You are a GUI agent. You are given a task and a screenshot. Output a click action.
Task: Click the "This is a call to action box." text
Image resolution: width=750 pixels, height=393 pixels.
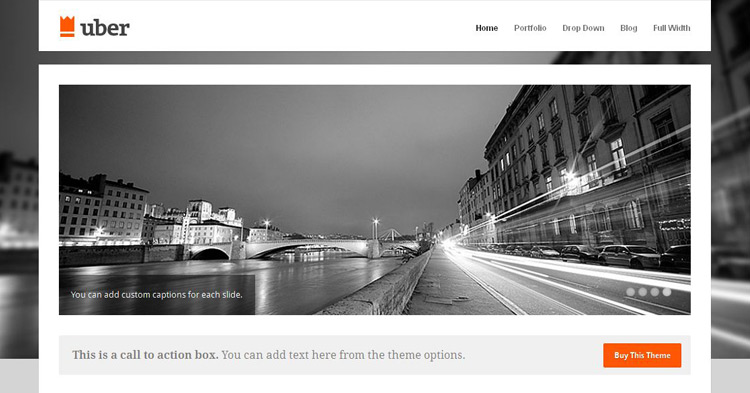click(145, 355)
